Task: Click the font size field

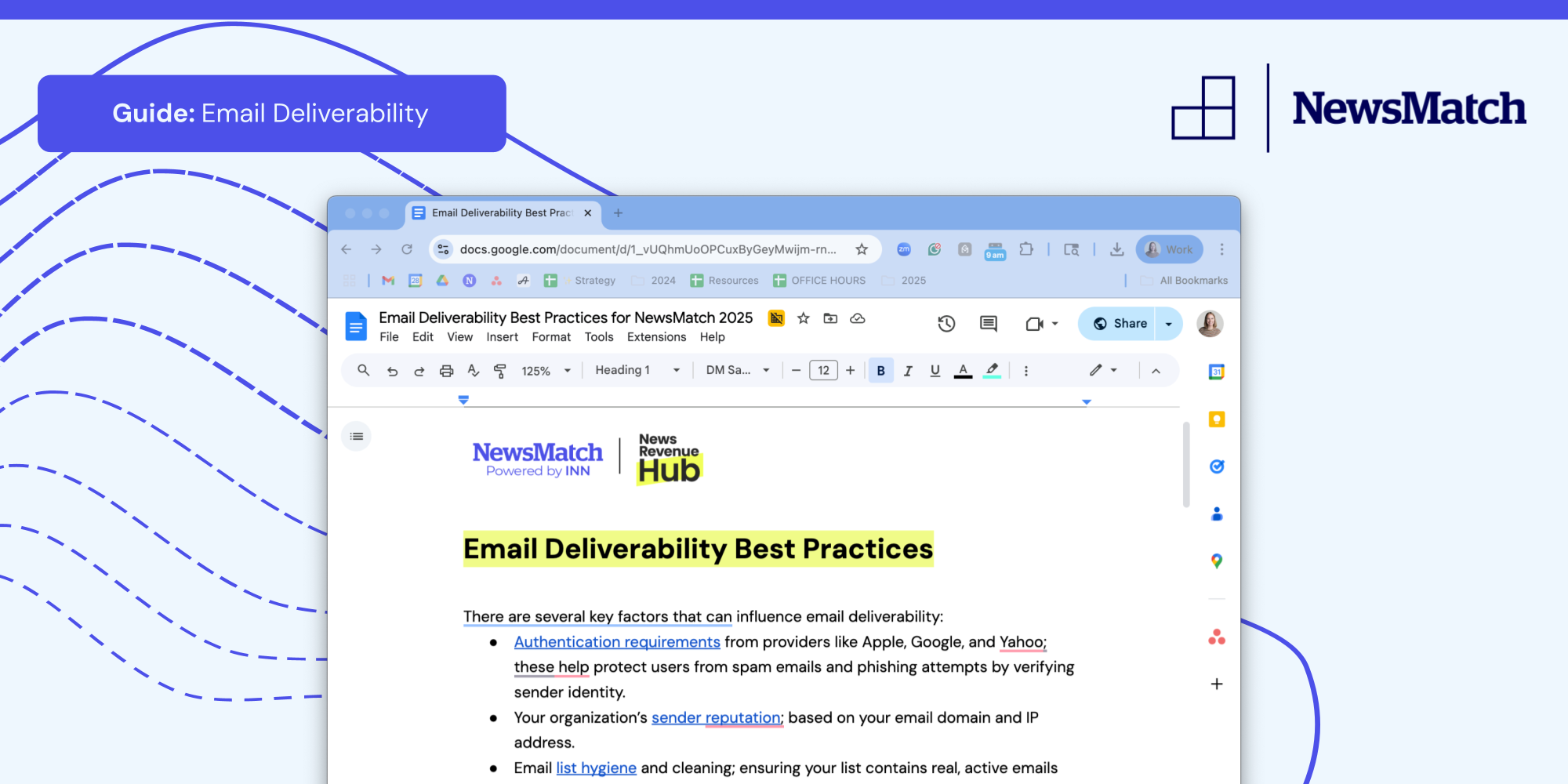Action: pyautogui.click(x=823, y=371)
